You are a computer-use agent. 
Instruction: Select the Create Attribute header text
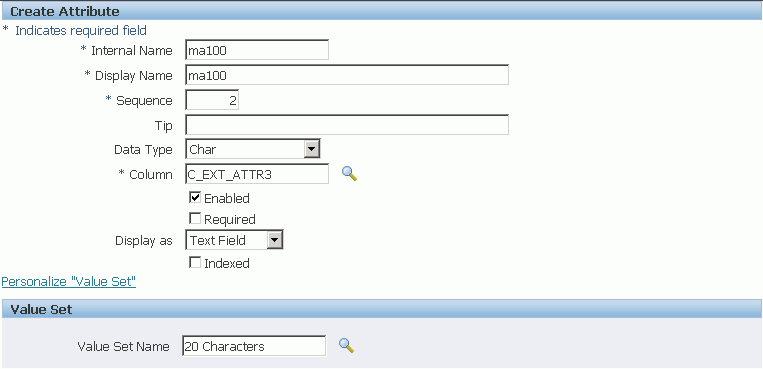coord(65,11)
